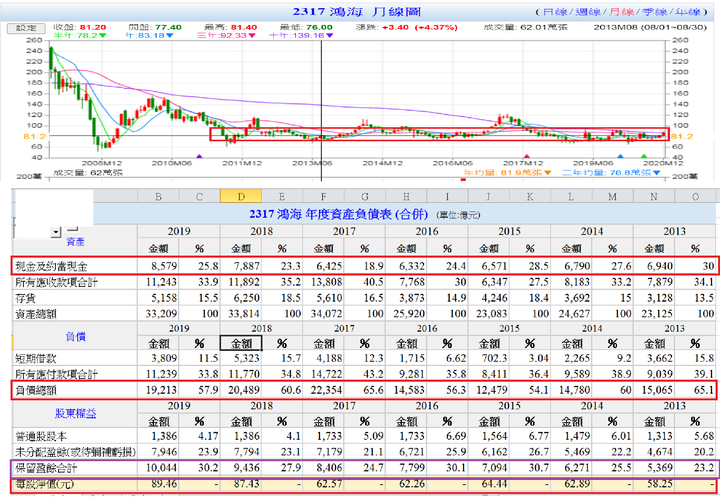
Task: Toggle the blue 年 83.18 average arrow
Action: (x=169, y=35)
